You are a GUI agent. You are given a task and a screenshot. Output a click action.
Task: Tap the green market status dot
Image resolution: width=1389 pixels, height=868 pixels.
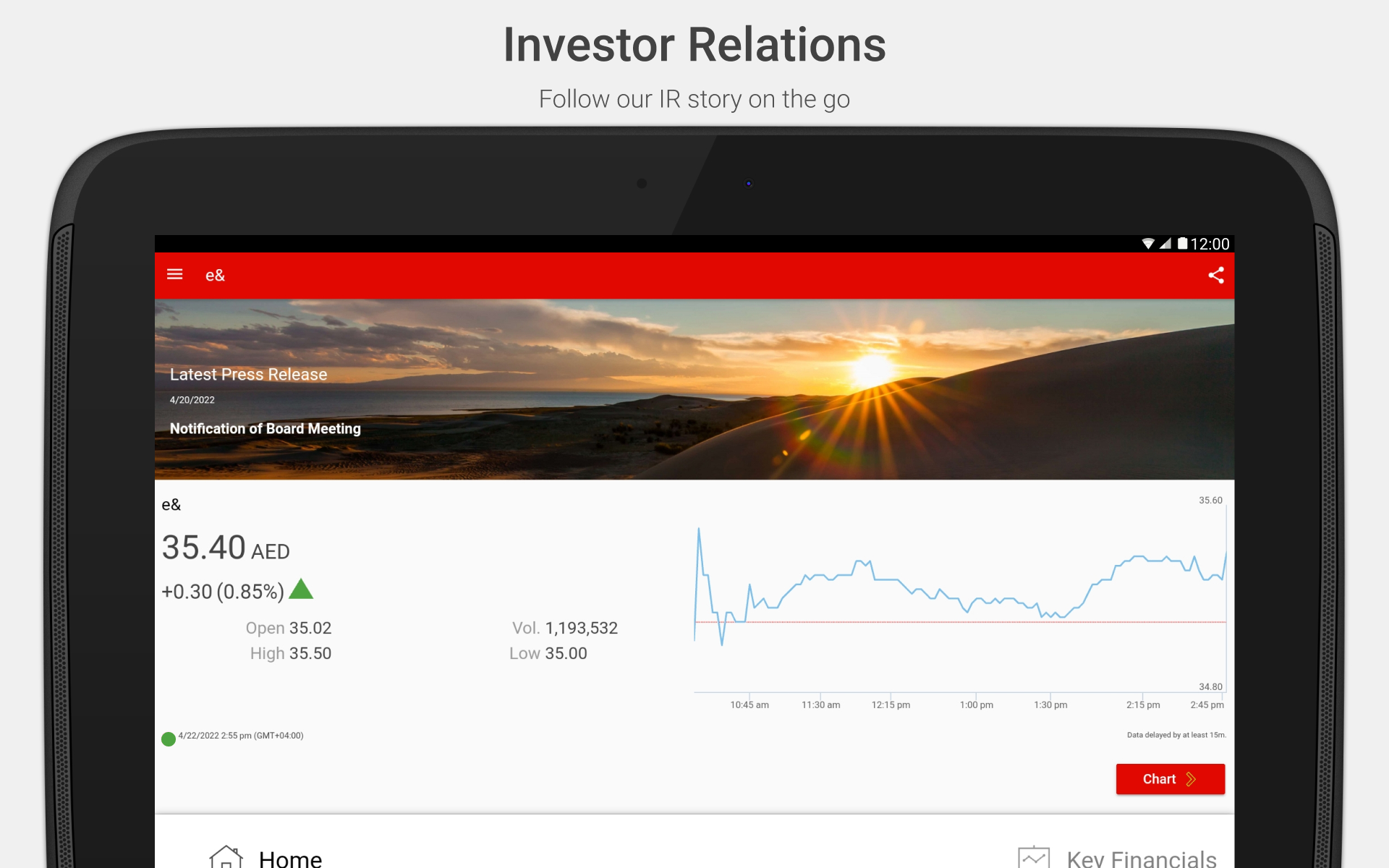click(x=169, y=739)
